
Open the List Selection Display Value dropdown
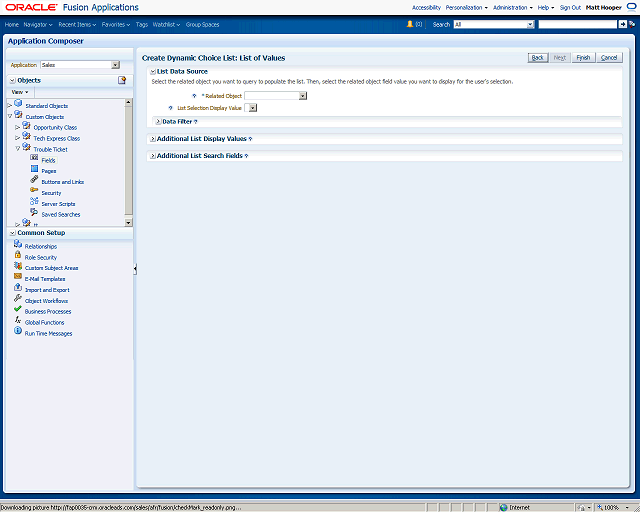click(253, 108)
